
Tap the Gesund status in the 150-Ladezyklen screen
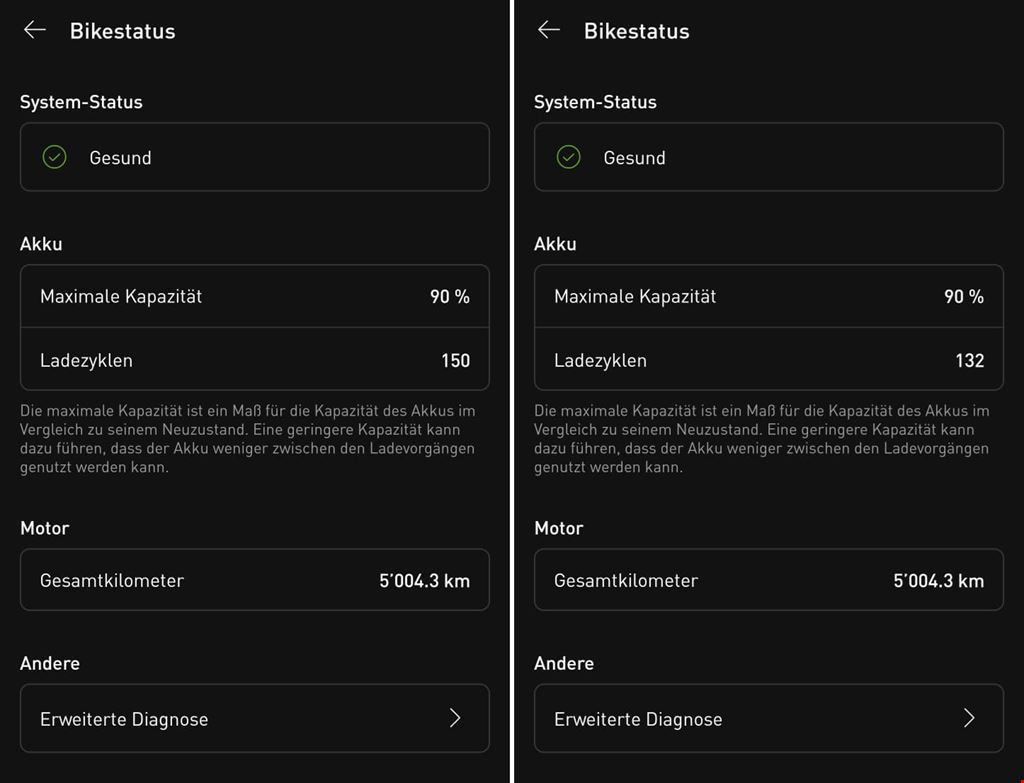[120, 158]
